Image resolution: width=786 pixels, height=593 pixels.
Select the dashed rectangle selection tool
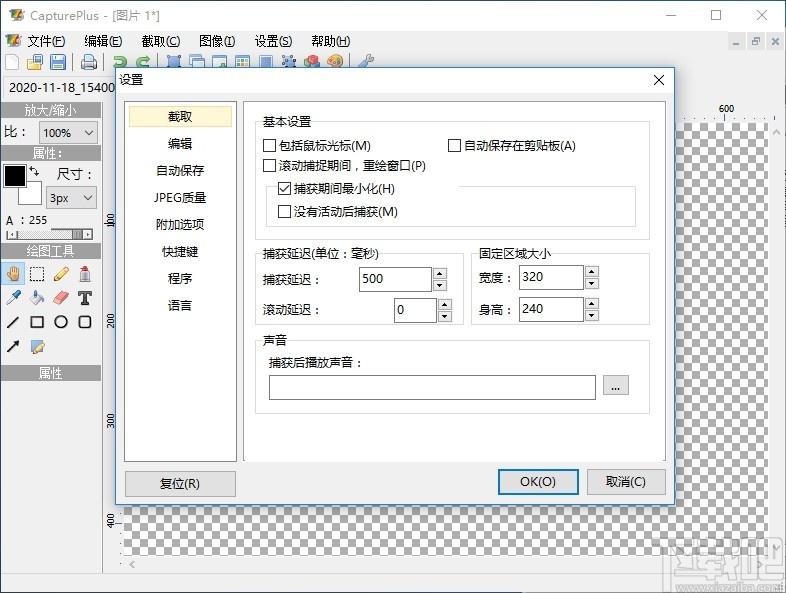(37, 274)
